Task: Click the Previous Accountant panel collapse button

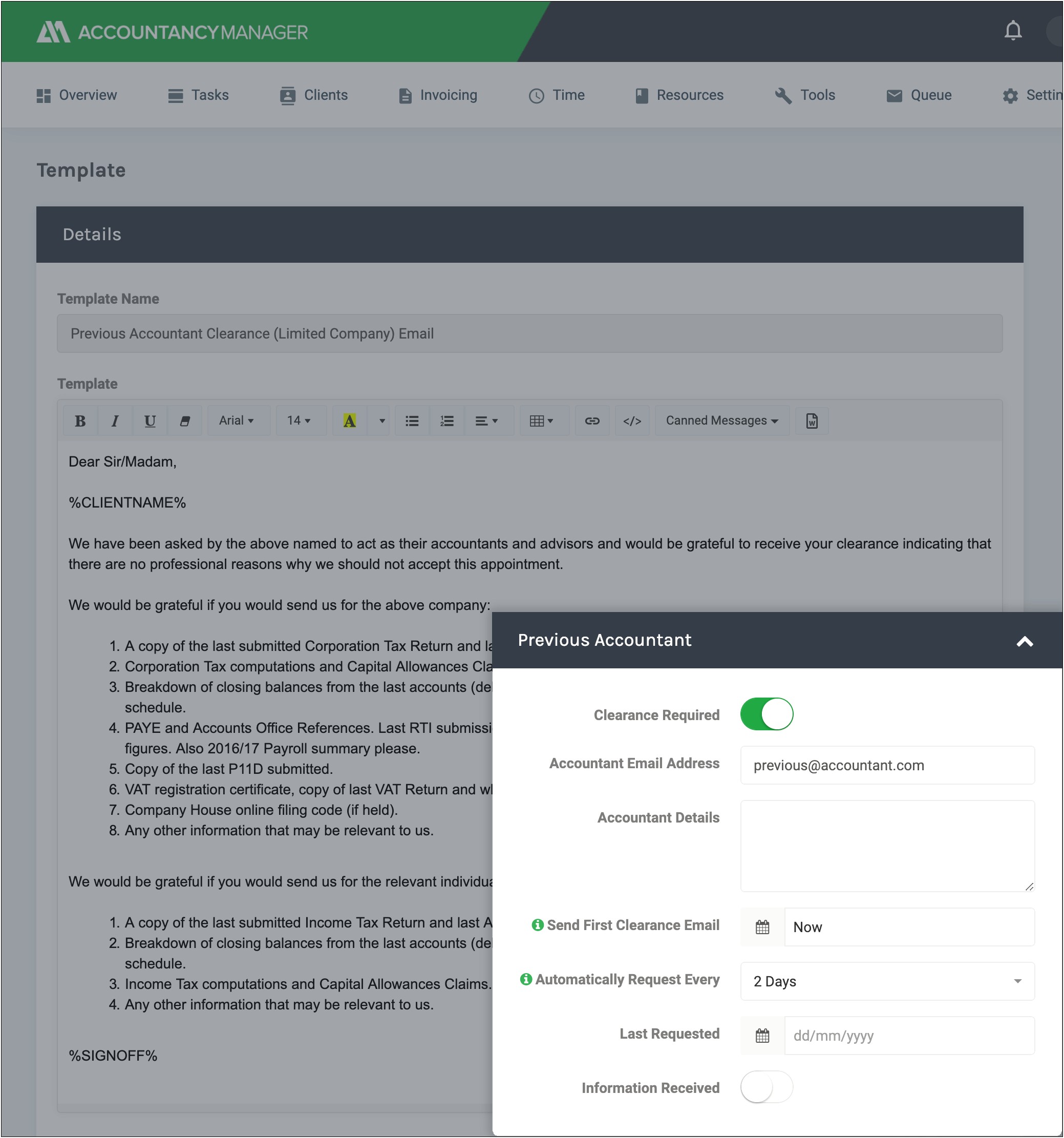Action: pyautogui.click(x=1025, y=641)
